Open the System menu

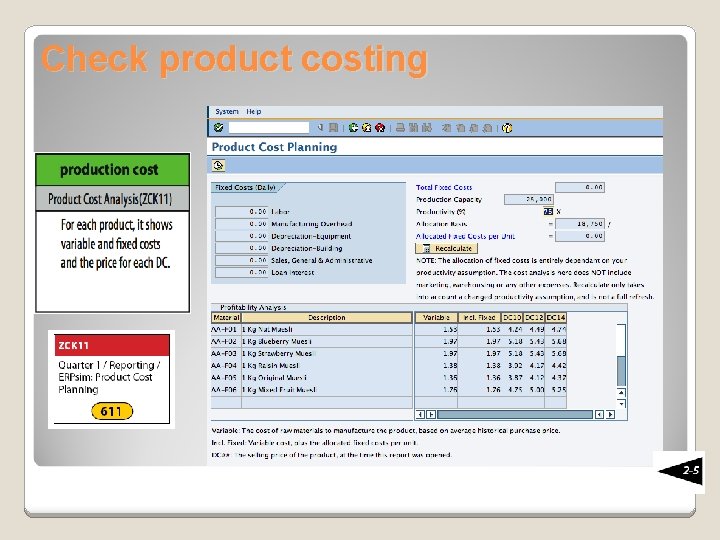[x=227, y=111]
